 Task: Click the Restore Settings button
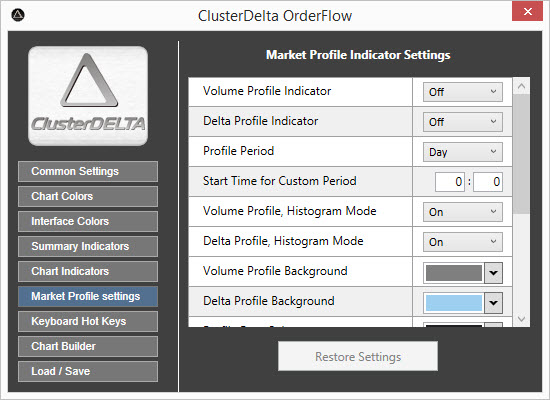[358, 356]
